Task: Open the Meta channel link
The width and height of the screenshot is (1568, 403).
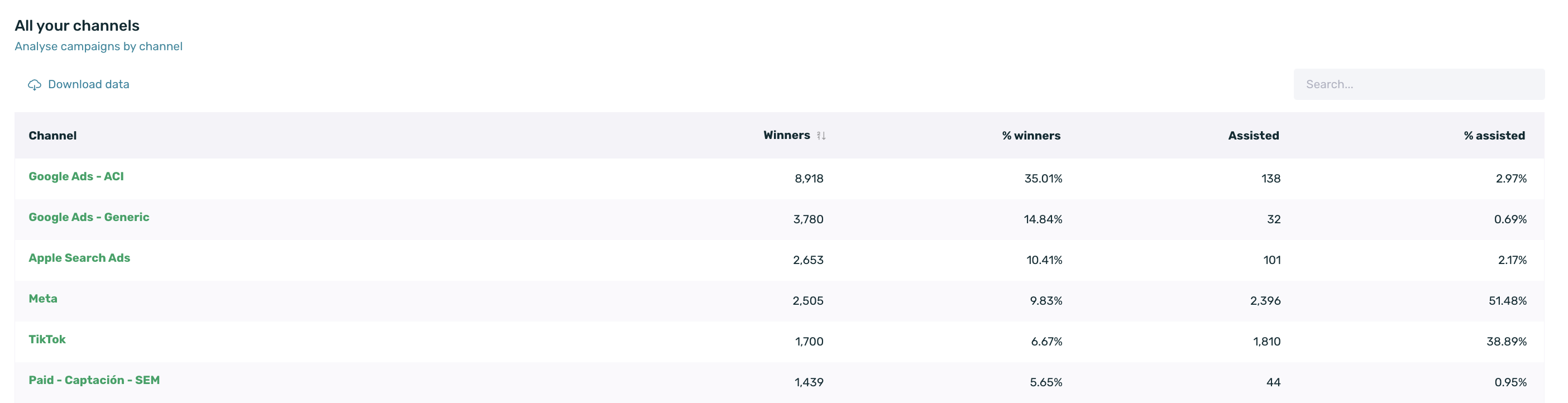Action: tap(42, 298)
